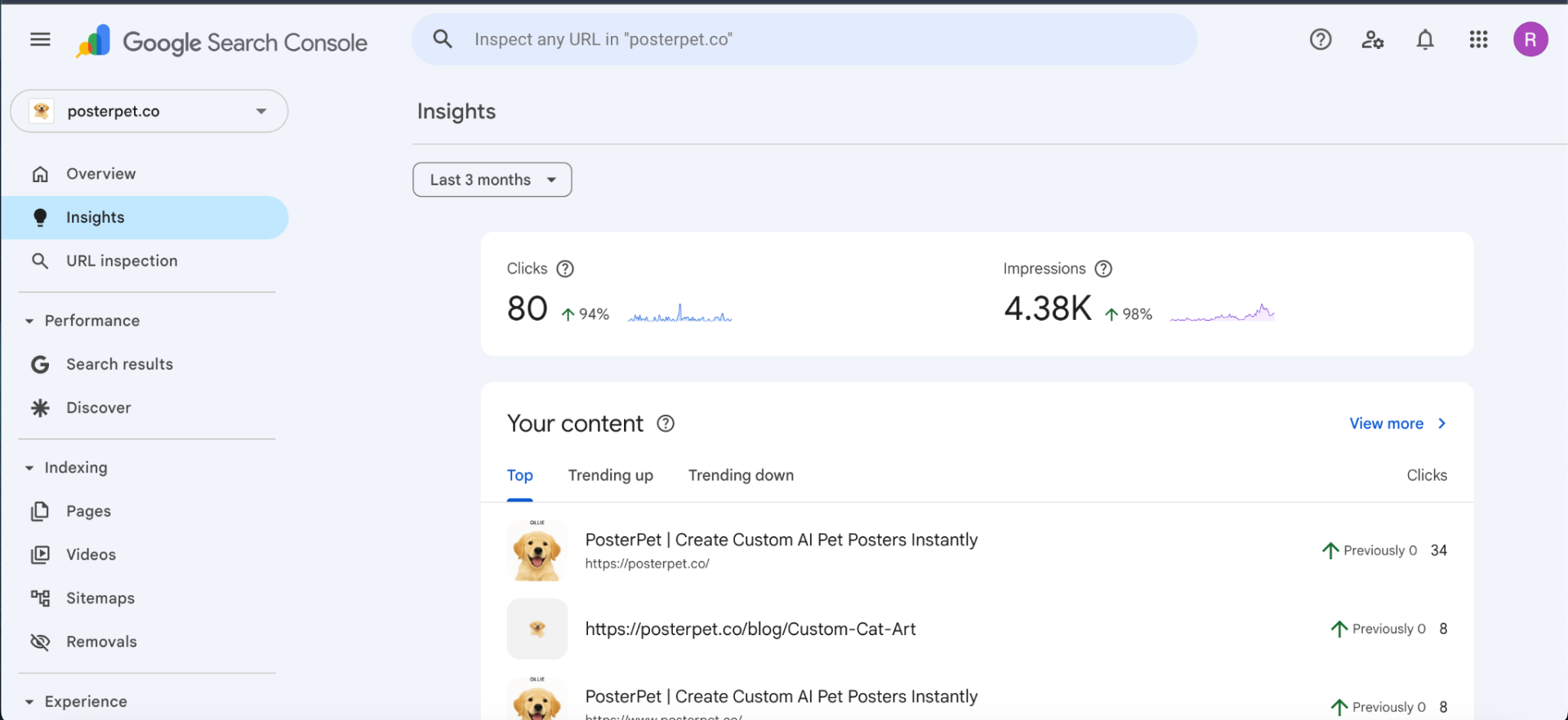Open the notifications bell

1425,39
